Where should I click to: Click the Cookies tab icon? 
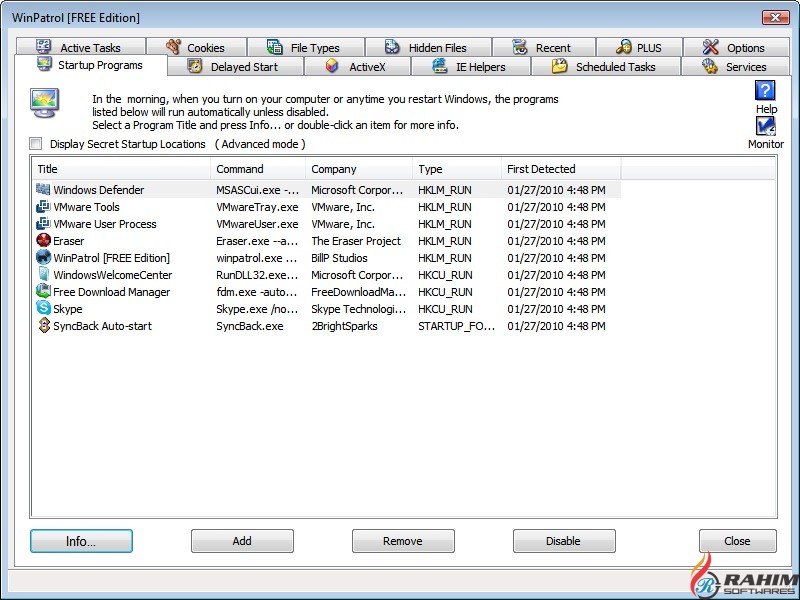[173, 47]
